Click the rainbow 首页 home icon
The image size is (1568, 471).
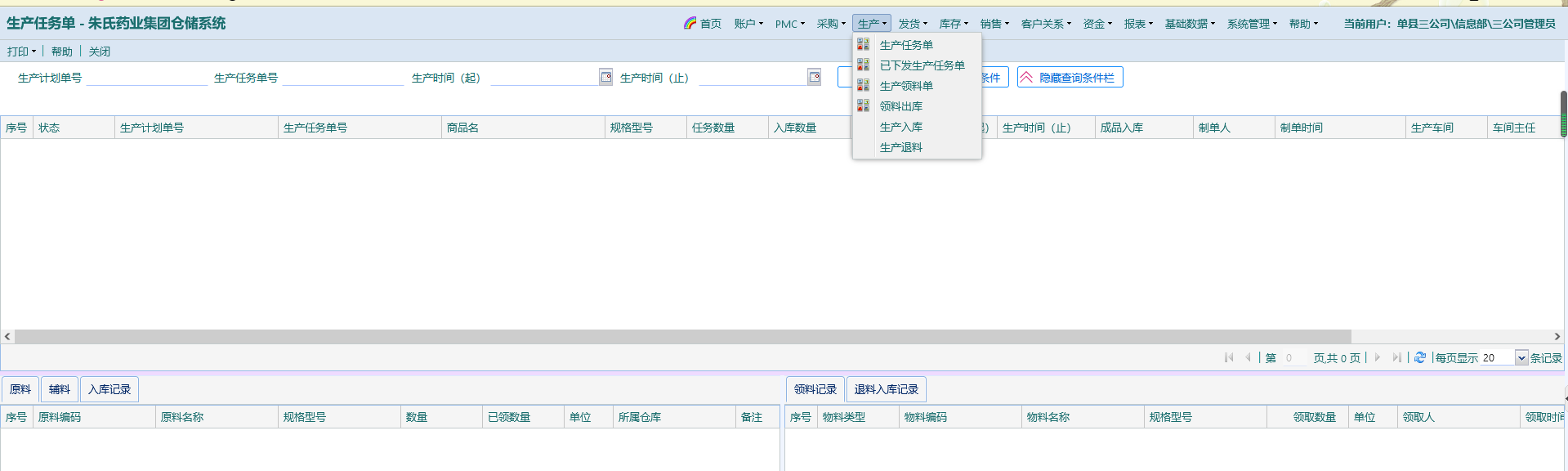click(690, 23)
